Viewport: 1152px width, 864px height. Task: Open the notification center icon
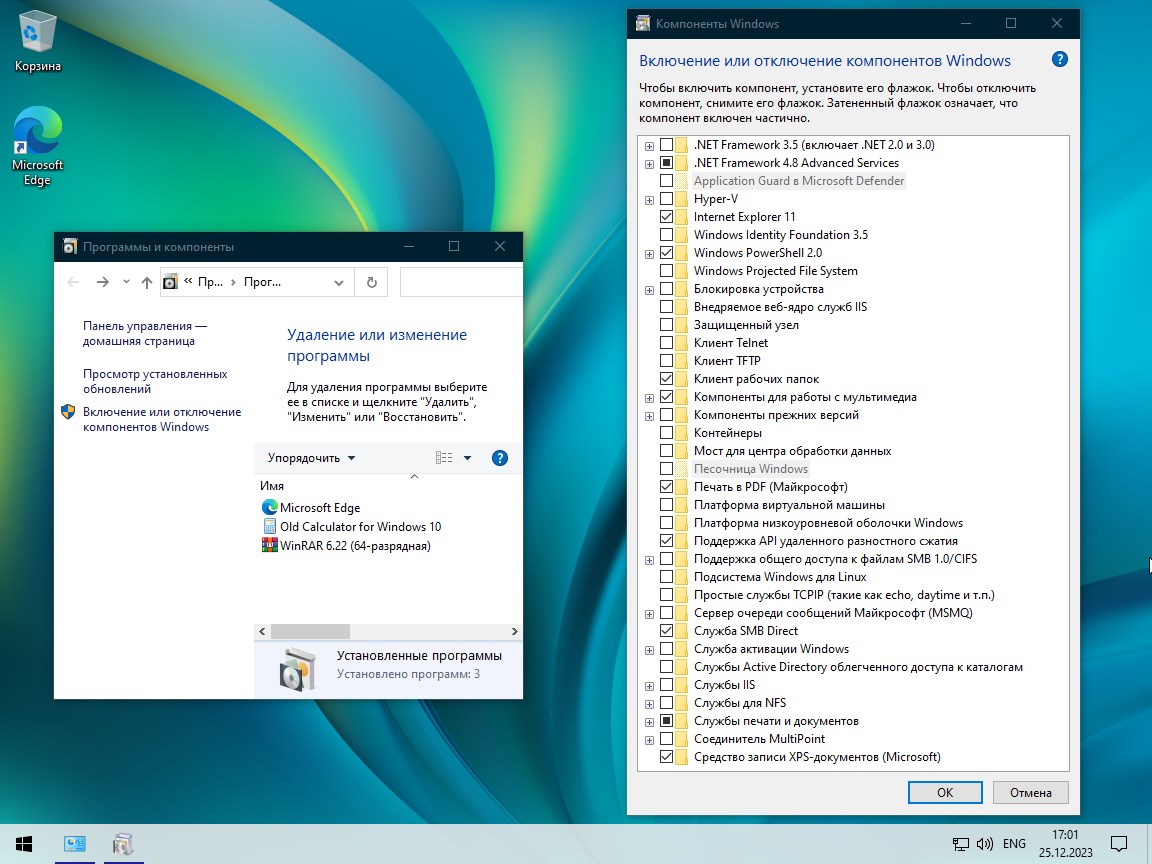coord(1118,843)
